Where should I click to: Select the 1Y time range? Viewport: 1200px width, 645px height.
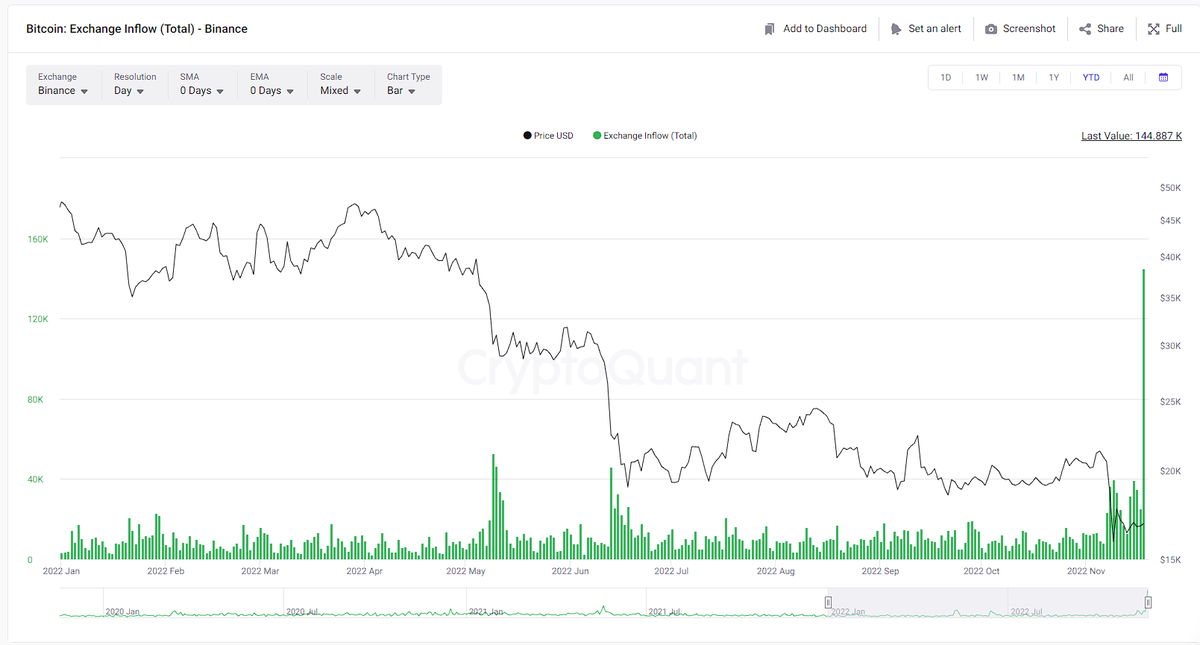click(x=1054, y=77)
